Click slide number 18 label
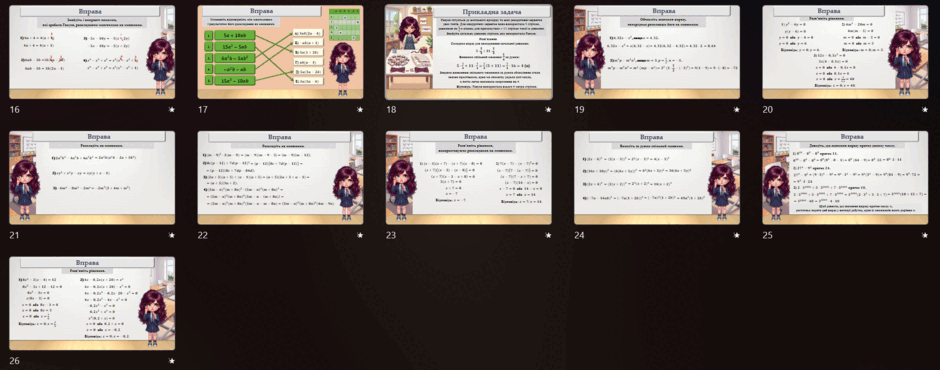This screenshot has height=370, width=940. click(x=391, y=110)
